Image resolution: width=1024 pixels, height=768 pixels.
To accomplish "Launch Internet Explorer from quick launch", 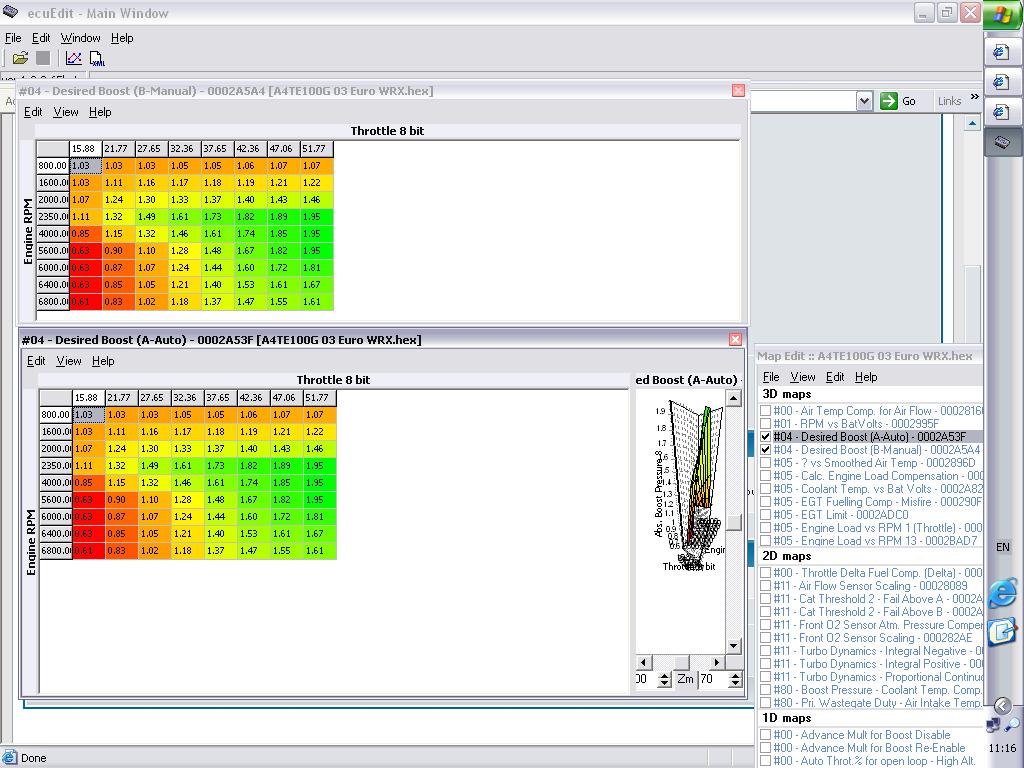I will coord(1002,592).
